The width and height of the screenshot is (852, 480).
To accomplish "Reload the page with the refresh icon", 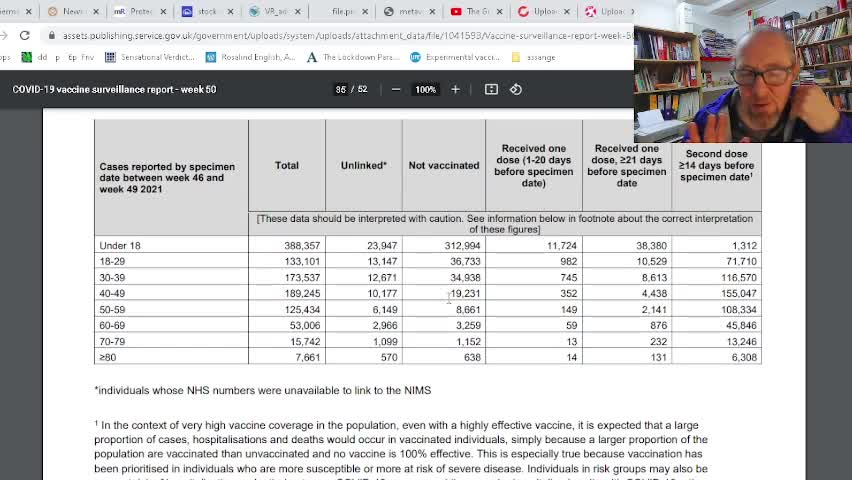I will click(24, 35).
